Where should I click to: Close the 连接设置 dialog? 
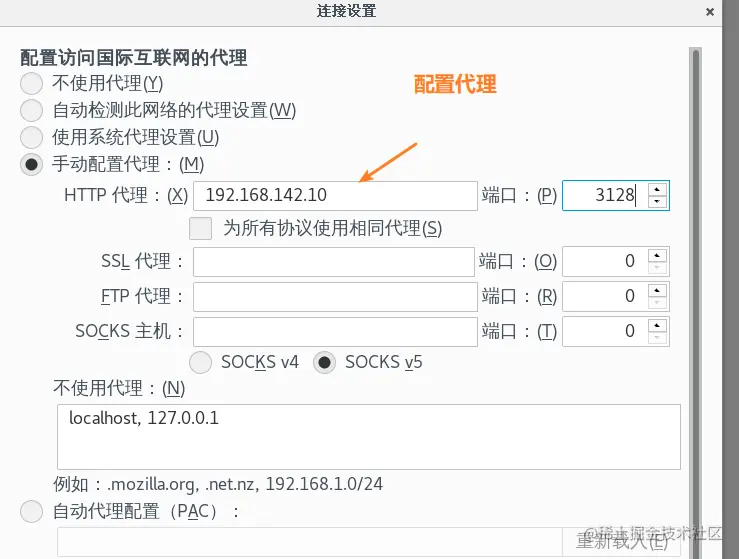[710, 12]
